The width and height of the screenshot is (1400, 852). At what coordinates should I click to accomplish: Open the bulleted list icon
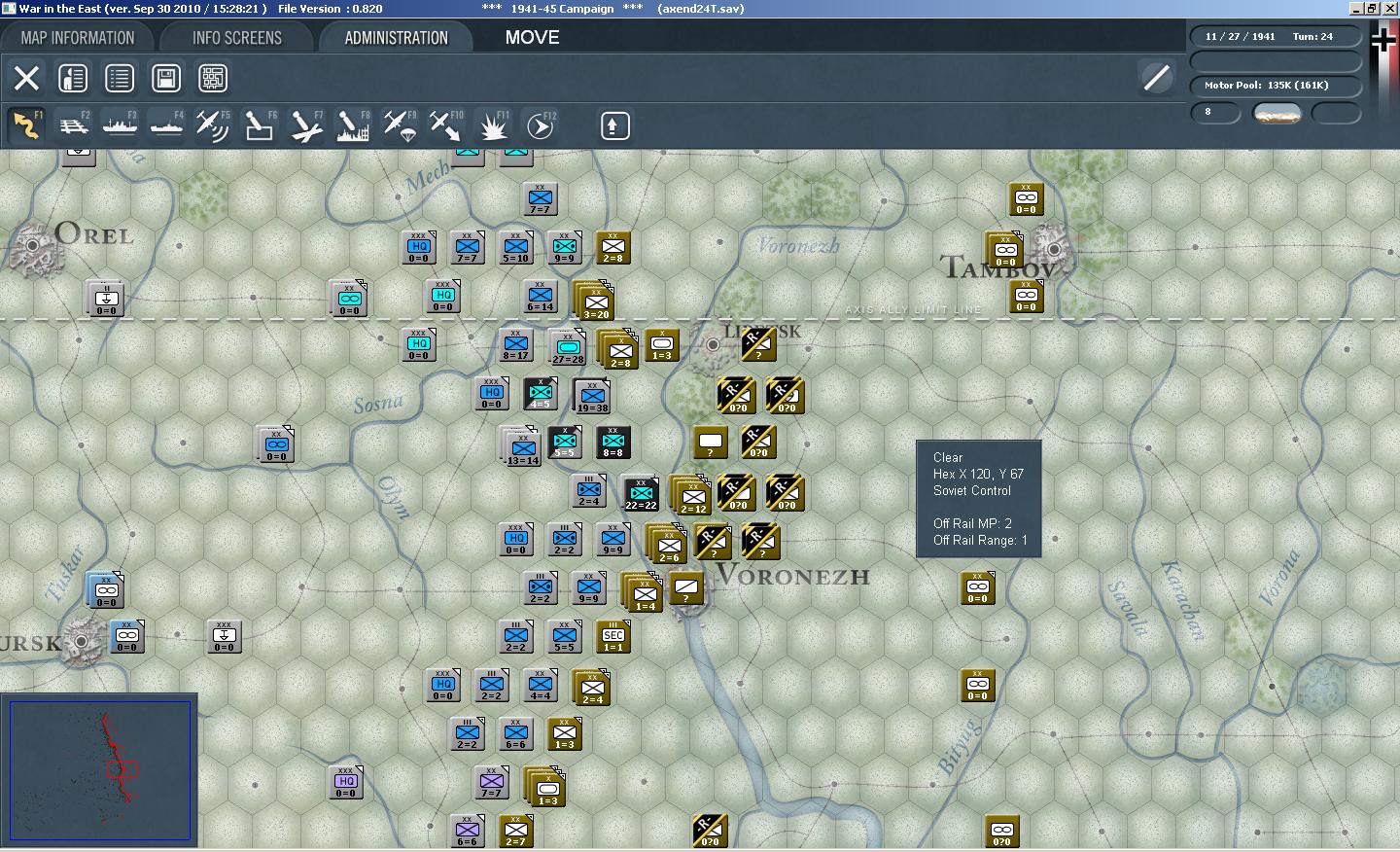[x=120, y=78]
